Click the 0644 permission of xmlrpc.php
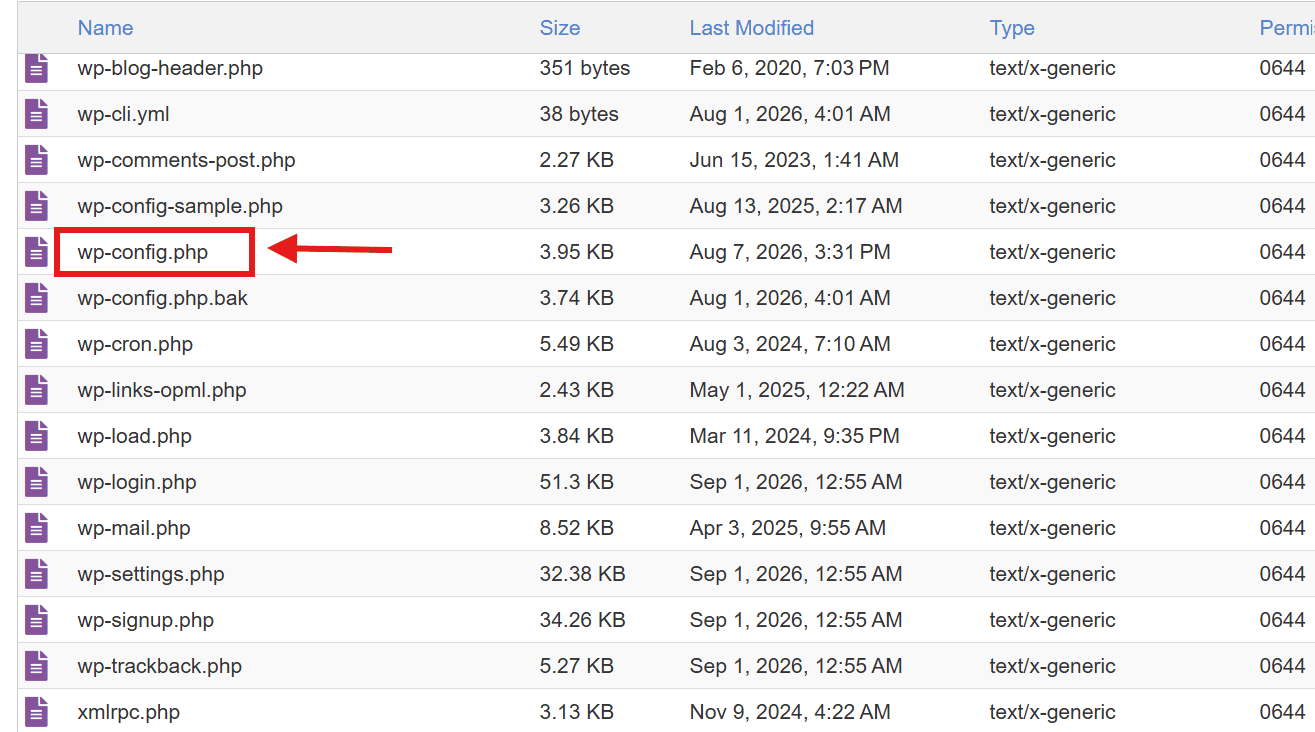Screen dimensions: 1315x732 click(x=1283, y=712)
